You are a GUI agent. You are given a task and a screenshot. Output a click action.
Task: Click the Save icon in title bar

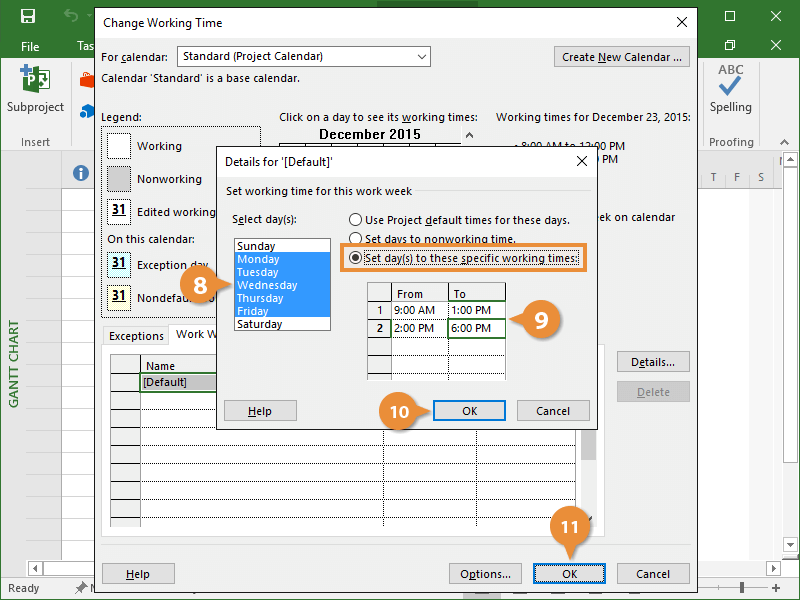point(27,16)
